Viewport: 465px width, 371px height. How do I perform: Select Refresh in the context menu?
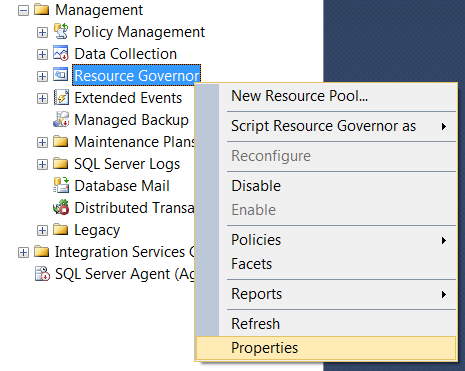pos(325,324)
